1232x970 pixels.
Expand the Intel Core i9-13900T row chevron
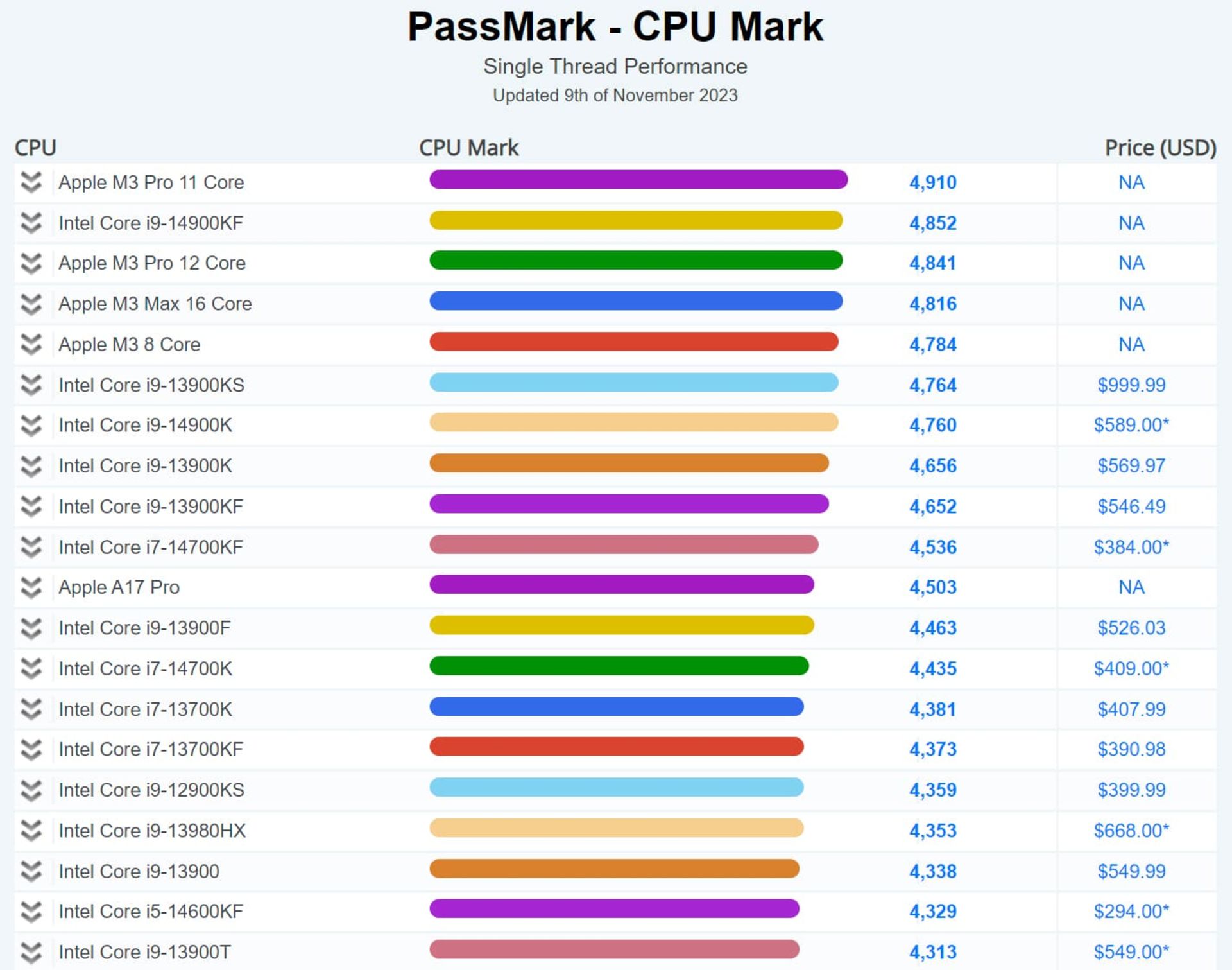[31, 952]
